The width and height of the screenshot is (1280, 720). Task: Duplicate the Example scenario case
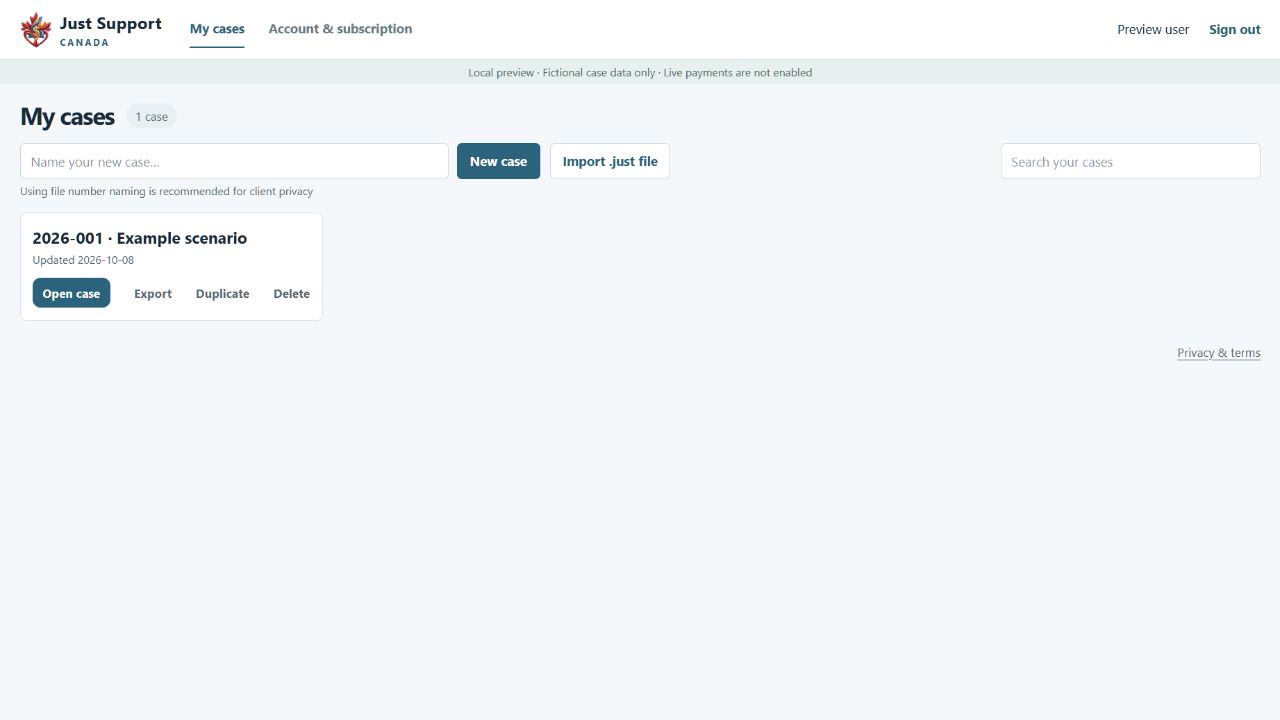[222, 294]
